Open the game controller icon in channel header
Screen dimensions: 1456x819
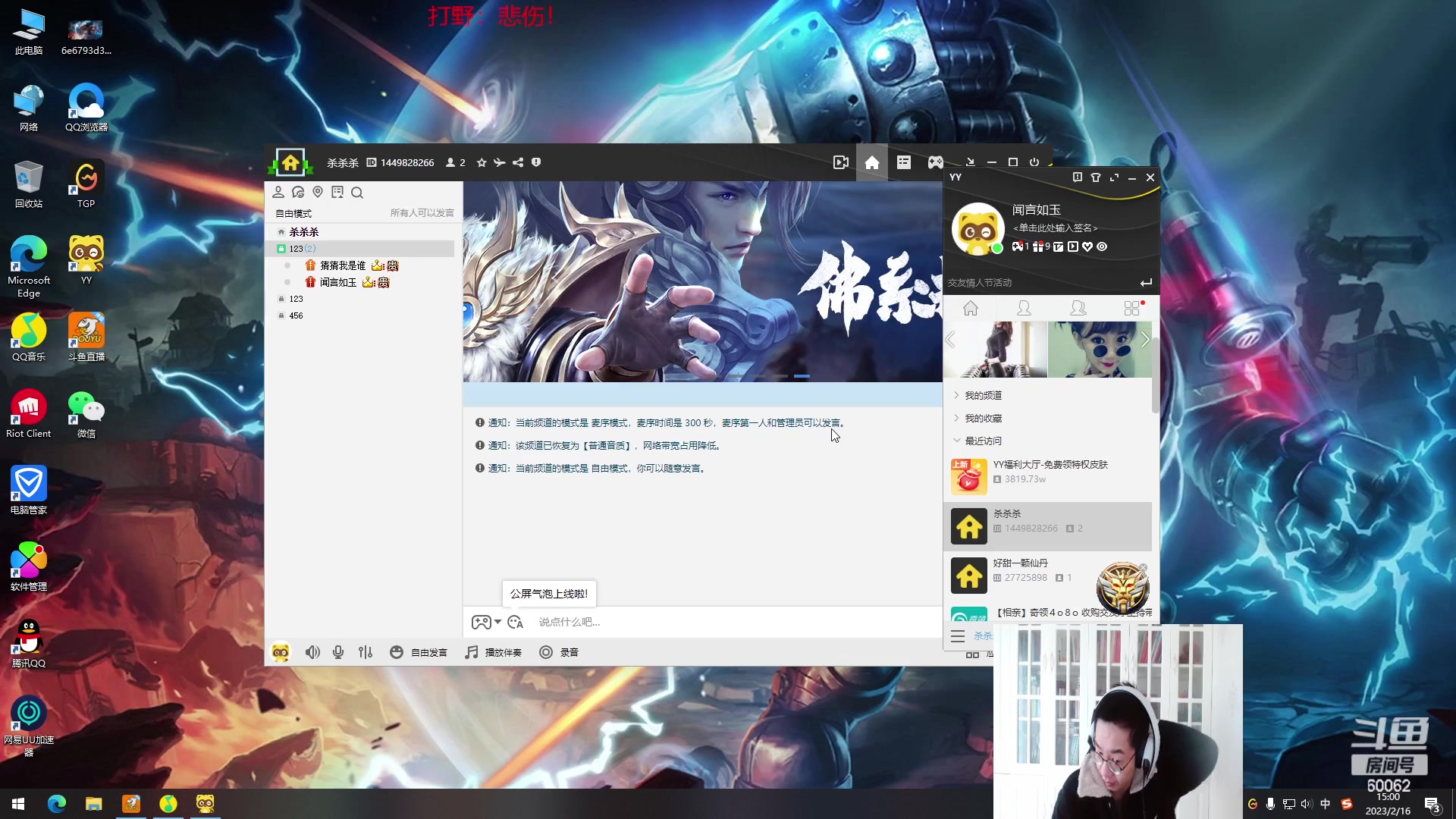(x=936, y=162)
